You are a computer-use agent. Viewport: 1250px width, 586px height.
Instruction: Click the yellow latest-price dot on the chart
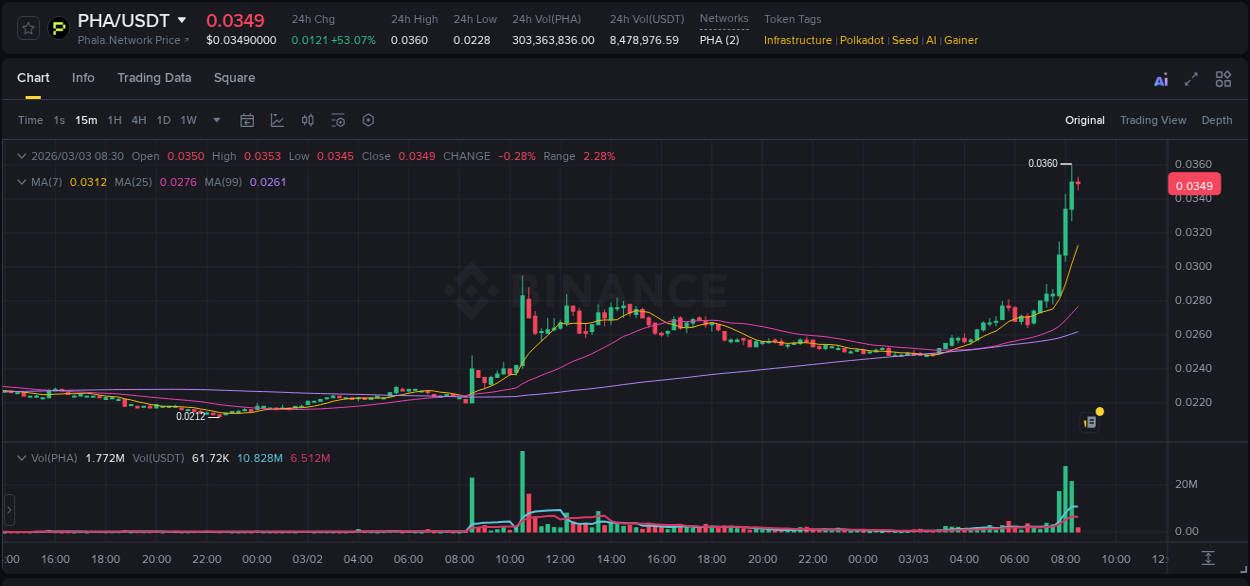[x=1099, y=411]
